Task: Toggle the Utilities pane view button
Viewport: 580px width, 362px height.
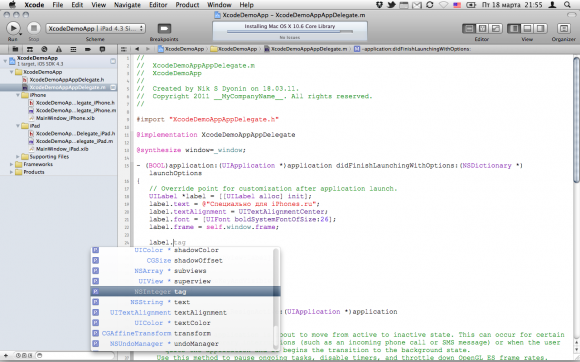Action: point(540,28)
